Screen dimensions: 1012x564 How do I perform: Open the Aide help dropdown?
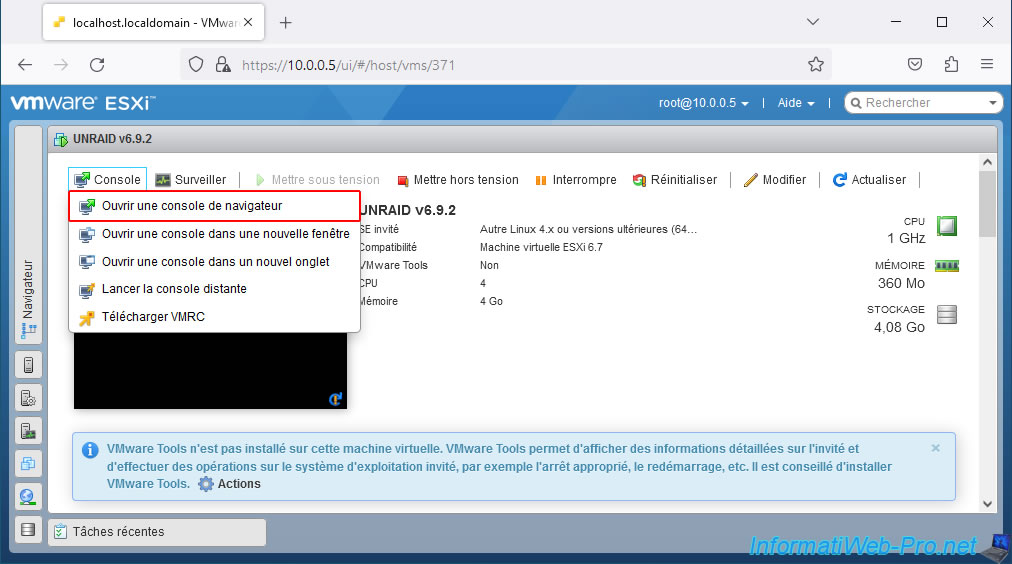tap(796, 103)
